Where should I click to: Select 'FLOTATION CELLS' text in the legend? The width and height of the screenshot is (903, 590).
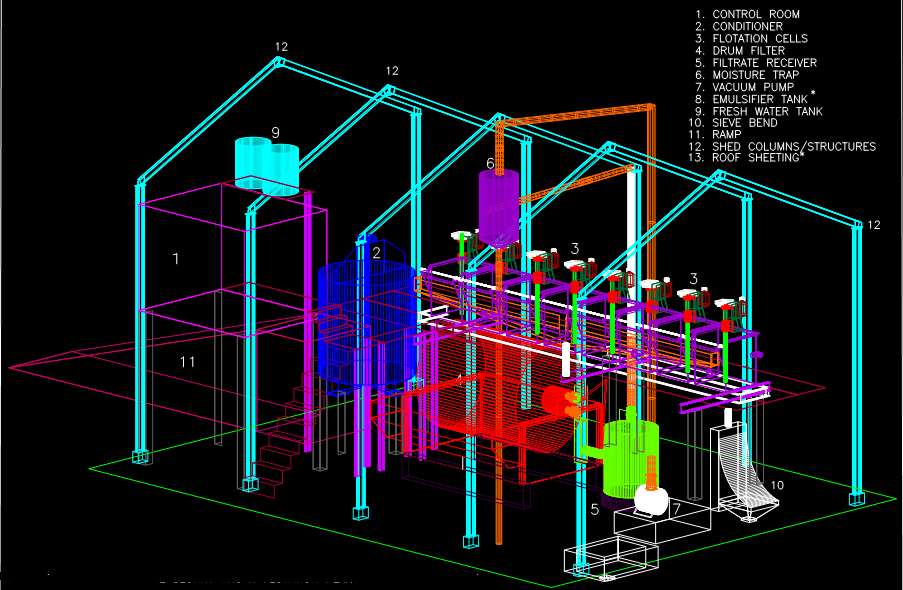(773, 39)
